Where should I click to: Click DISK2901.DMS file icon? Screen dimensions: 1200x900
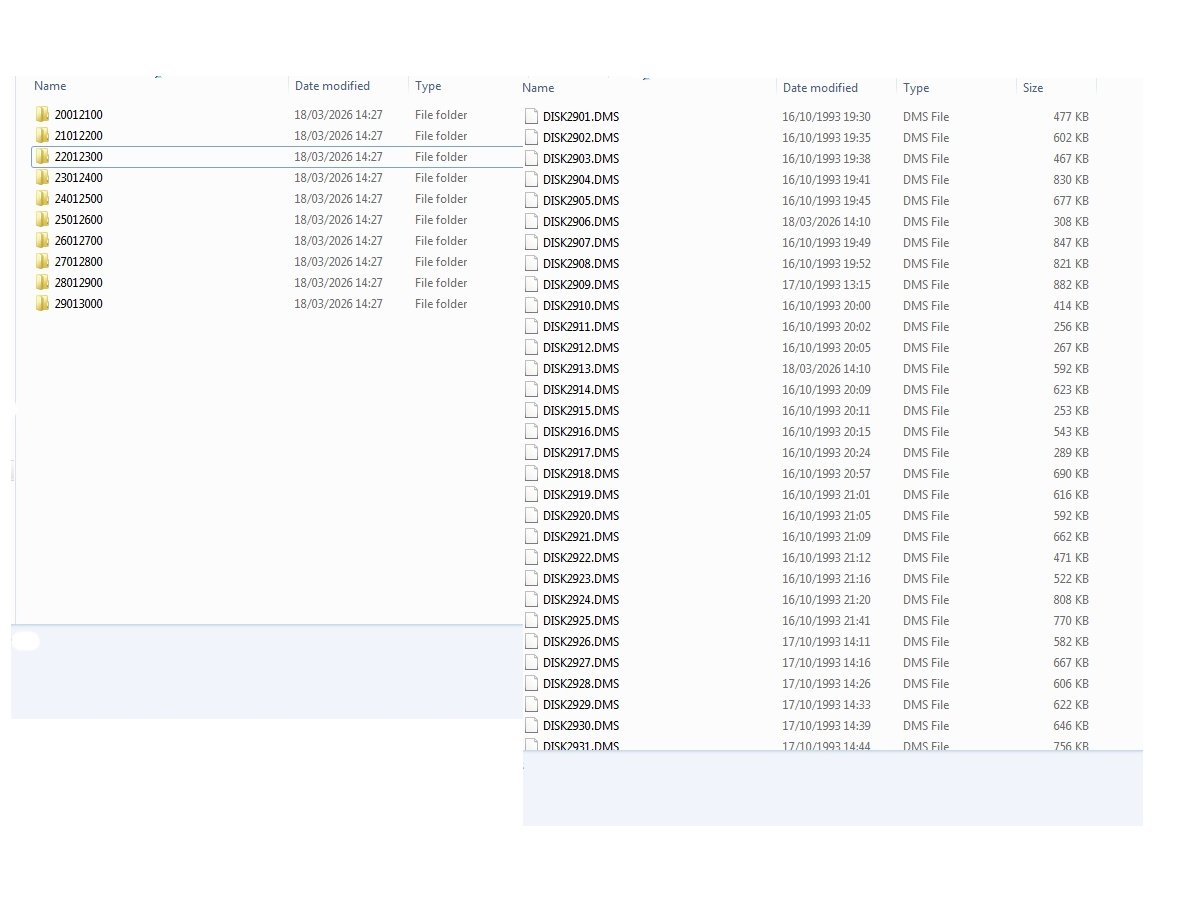tap(532, 117)
